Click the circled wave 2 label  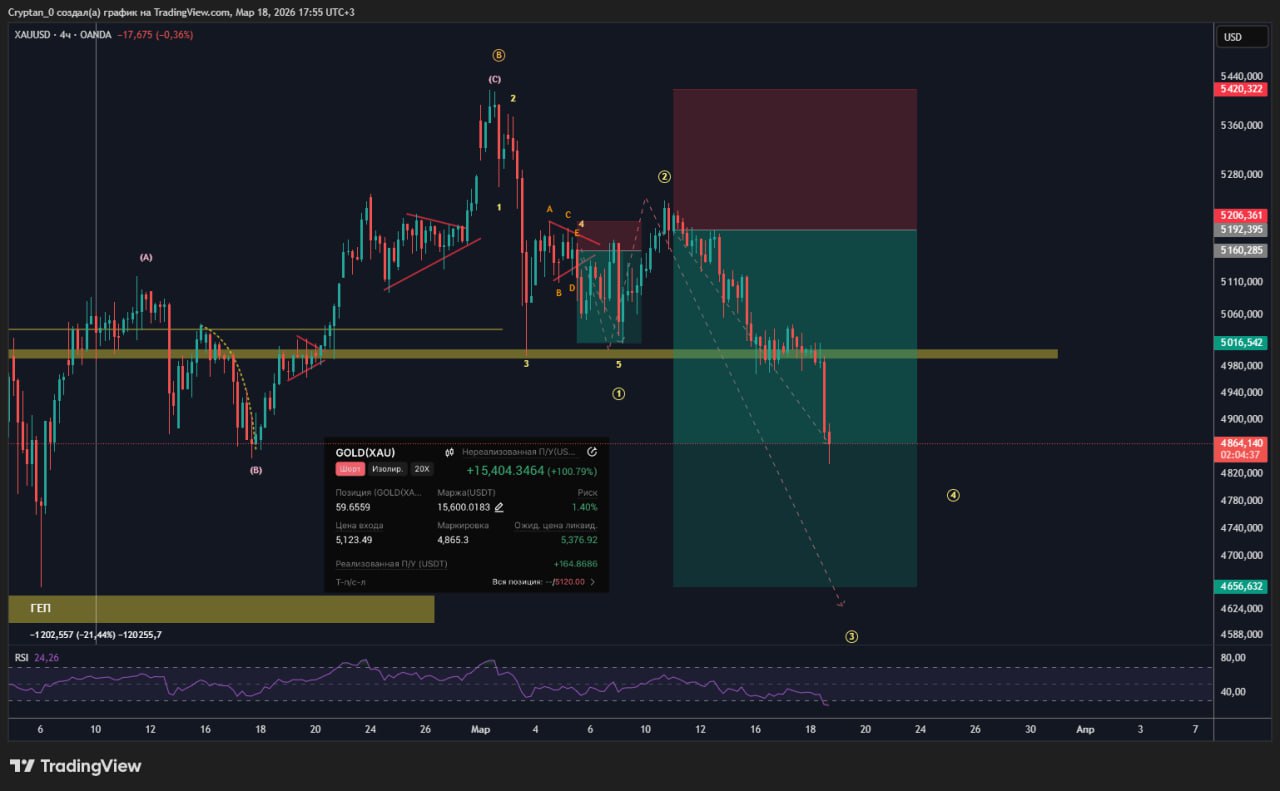(x=664, y=177)
